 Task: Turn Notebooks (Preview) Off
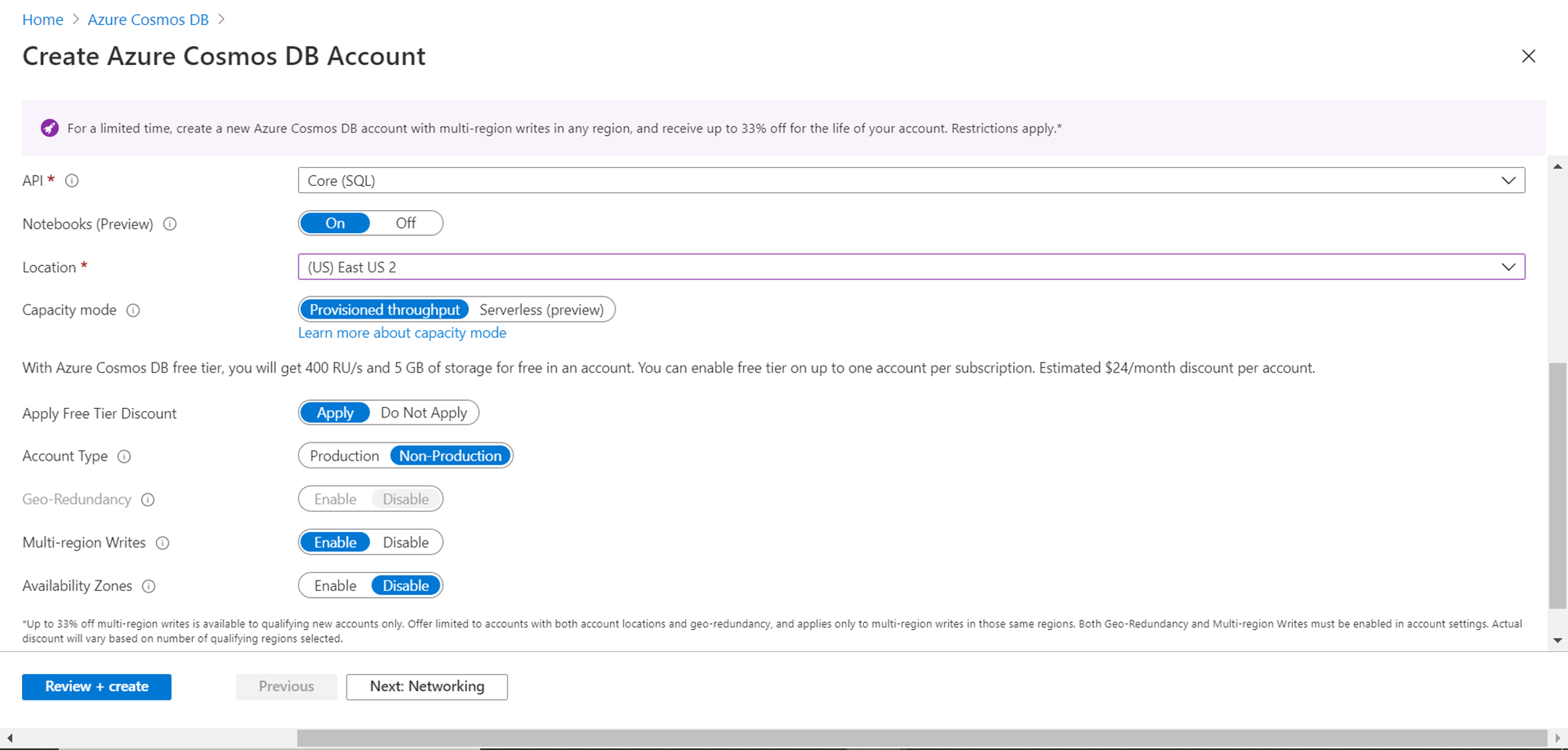point(405,224)
